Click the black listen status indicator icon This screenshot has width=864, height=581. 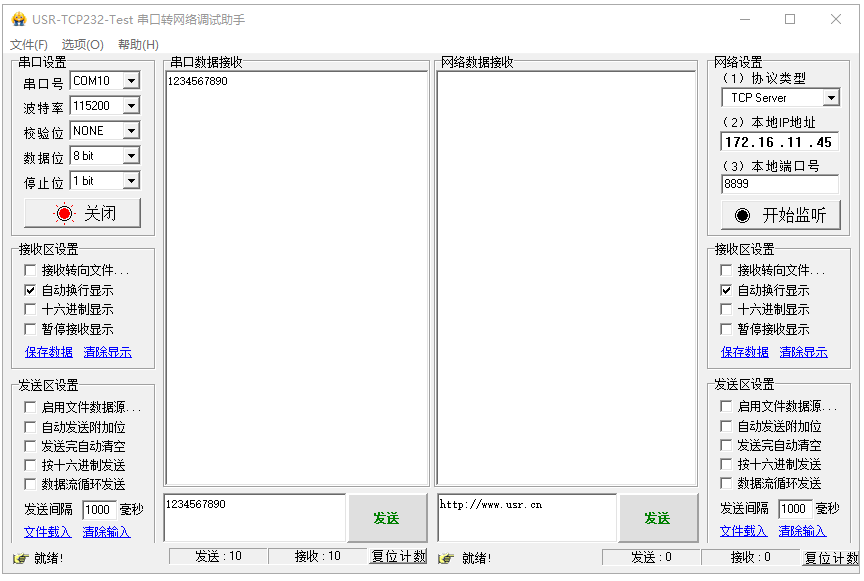click(742, 216)
